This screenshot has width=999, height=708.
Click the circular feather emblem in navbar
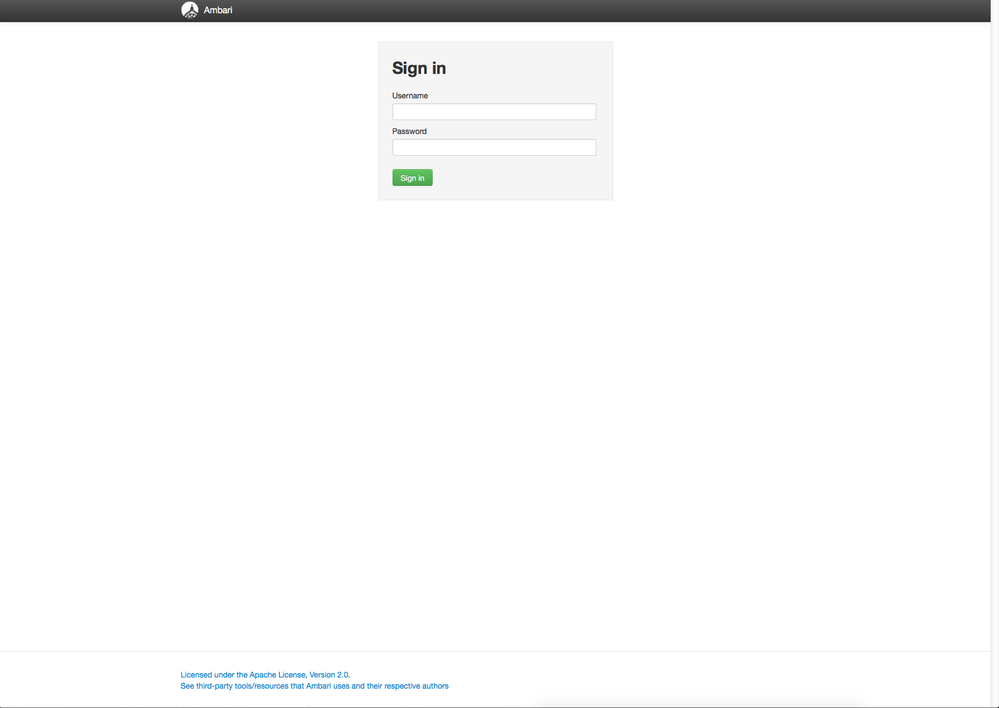click(190, 9)
